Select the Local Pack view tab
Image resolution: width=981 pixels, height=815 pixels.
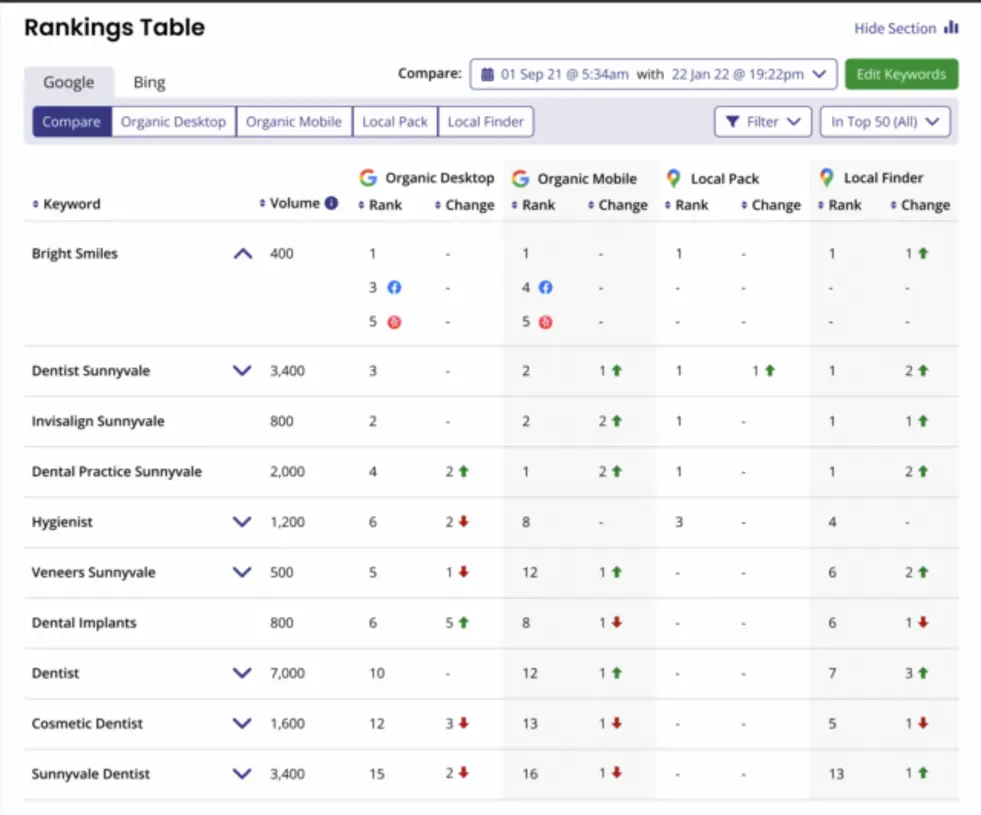(395, 121)
